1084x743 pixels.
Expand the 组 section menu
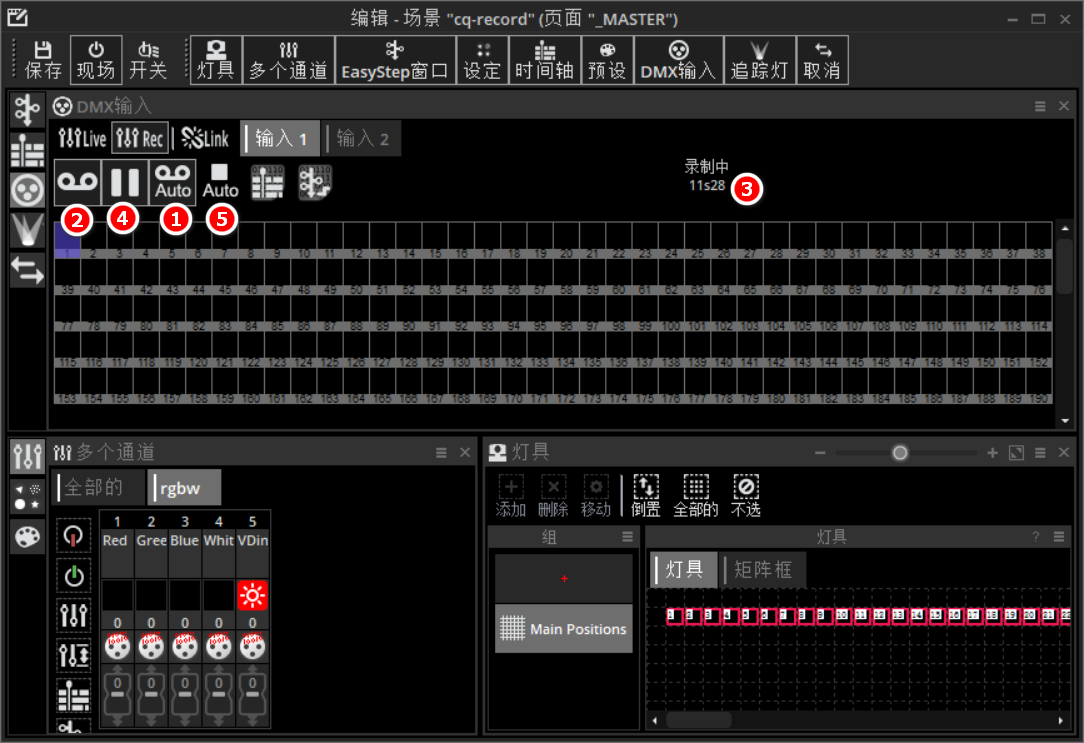tap(627, 537)
